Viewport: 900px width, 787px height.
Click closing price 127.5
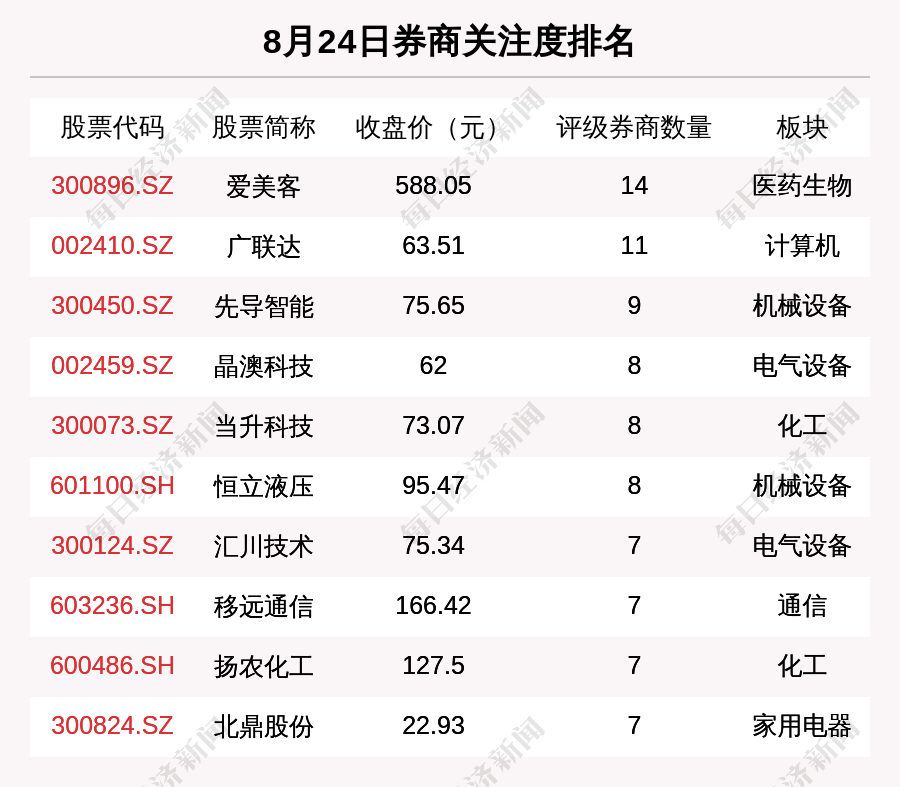tap(433, 666)
